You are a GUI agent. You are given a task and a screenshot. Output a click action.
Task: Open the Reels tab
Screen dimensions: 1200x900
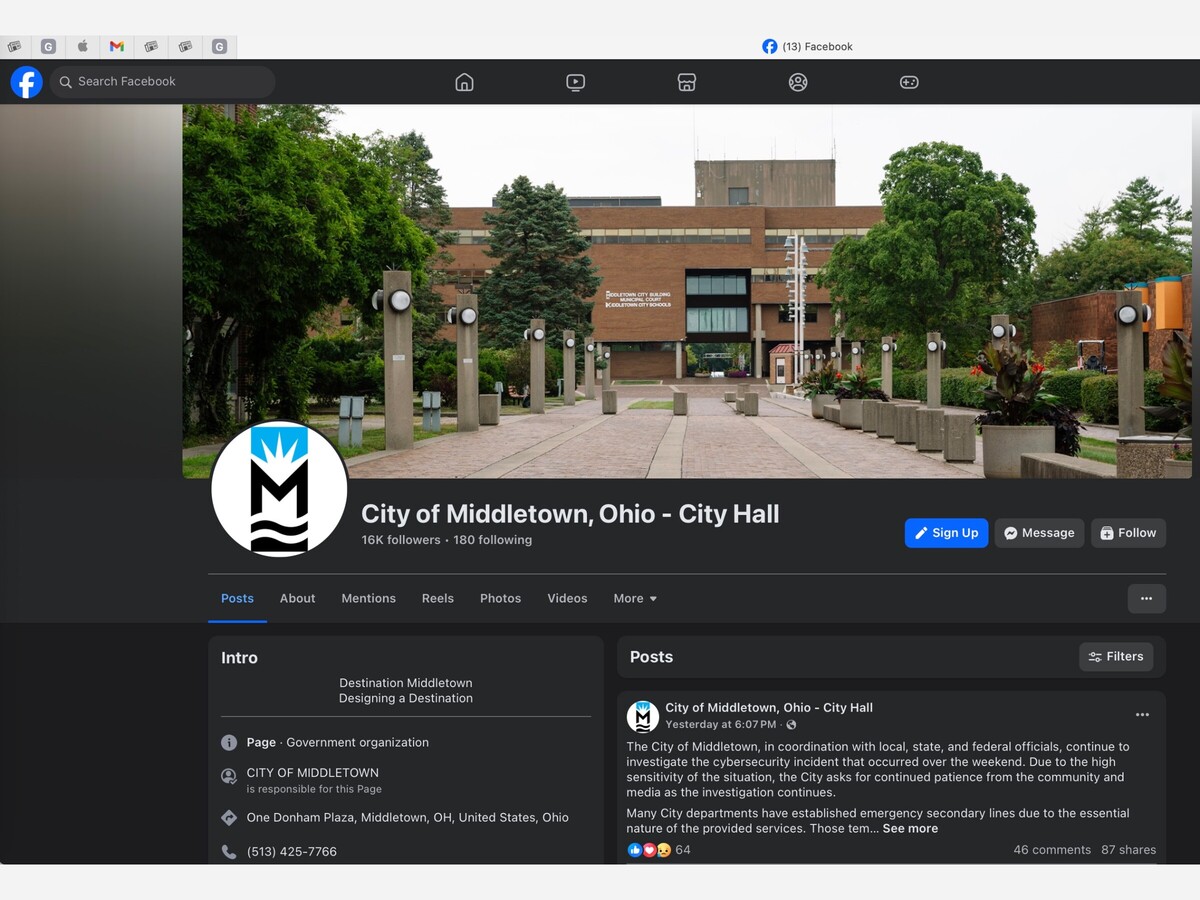[437, 598]
